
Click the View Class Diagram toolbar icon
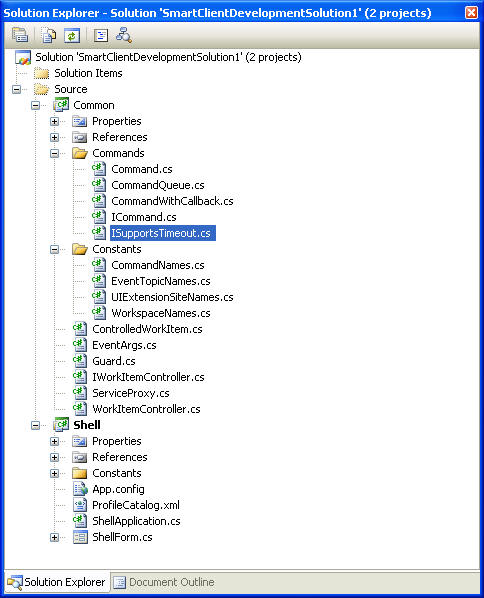(124, 35)
